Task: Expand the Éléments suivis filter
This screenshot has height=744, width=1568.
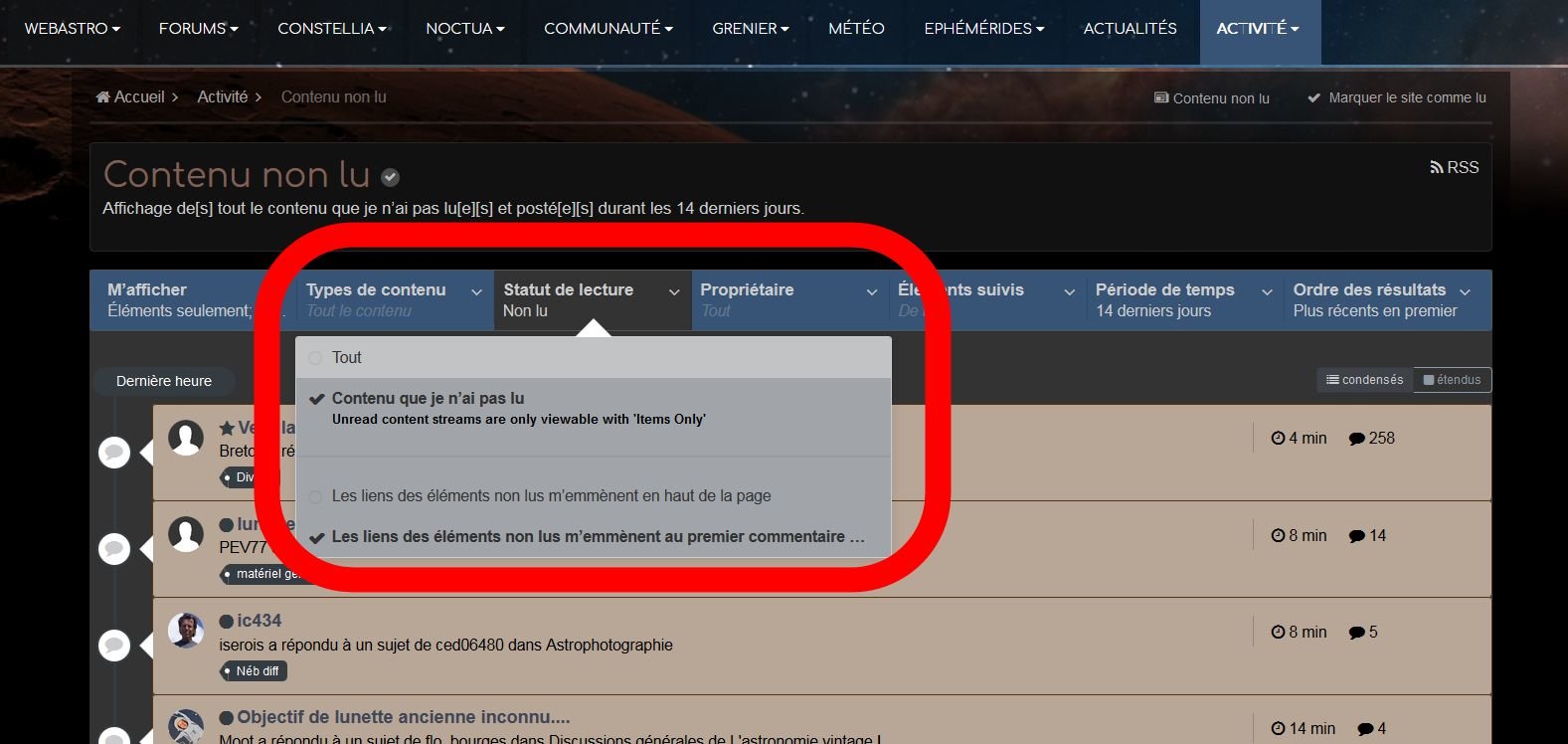Action: coord(987,299)
